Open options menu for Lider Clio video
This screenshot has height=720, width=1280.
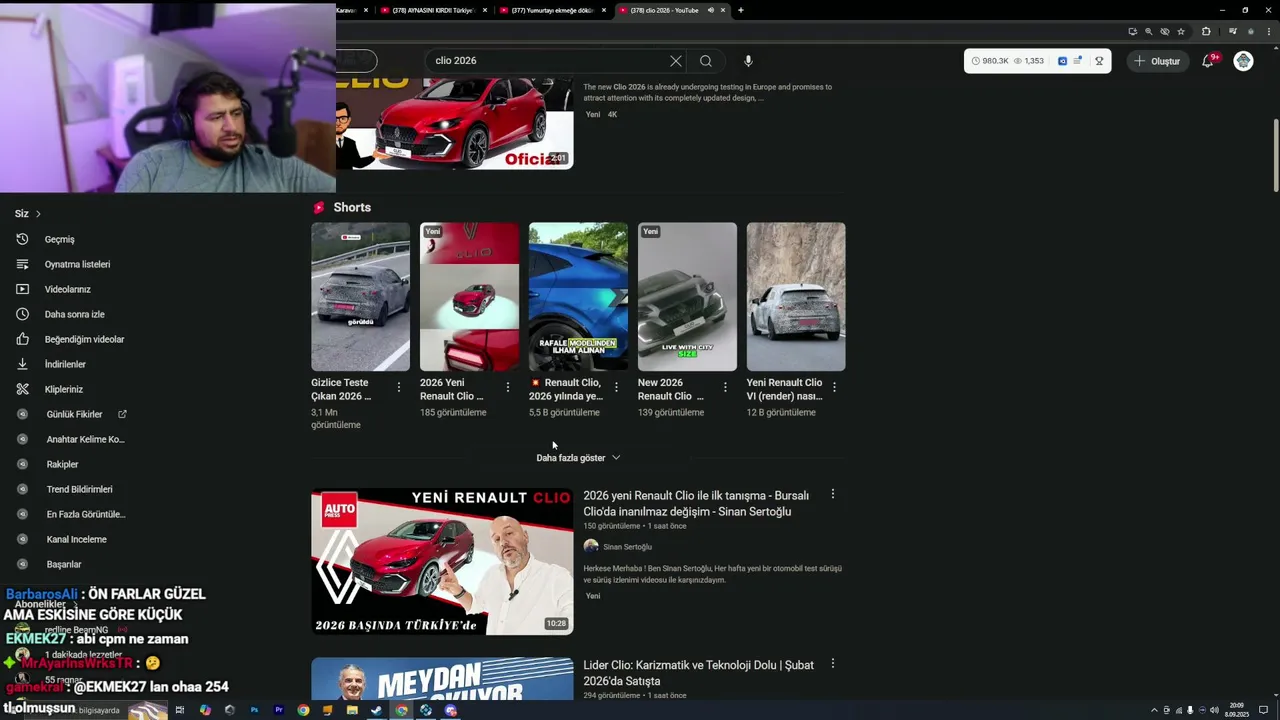[832, 664]
